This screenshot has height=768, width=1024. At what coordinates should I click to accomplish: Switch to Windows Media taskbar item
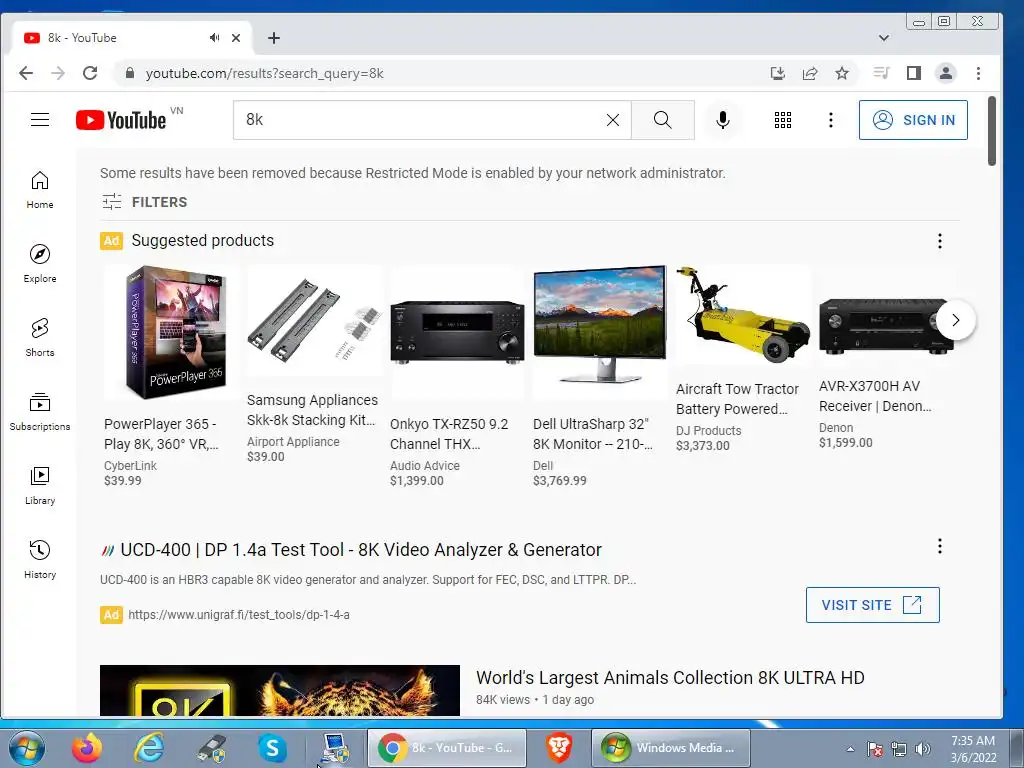pyautogui.click(x=671, y=748)
